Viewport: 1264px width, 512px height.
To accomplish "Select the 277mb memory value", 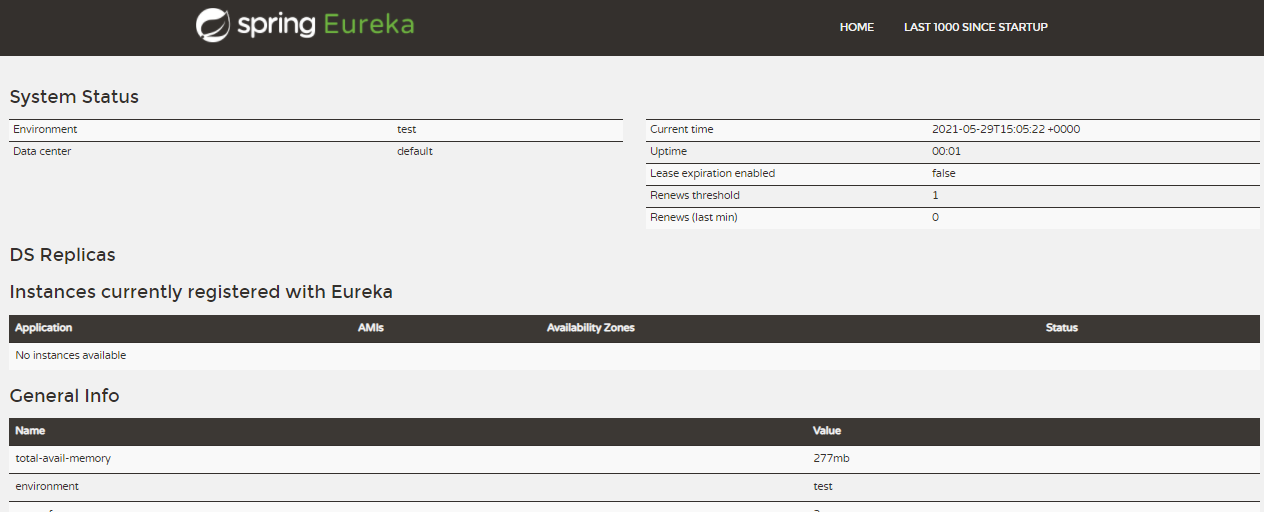I will (x=832, y=459).
